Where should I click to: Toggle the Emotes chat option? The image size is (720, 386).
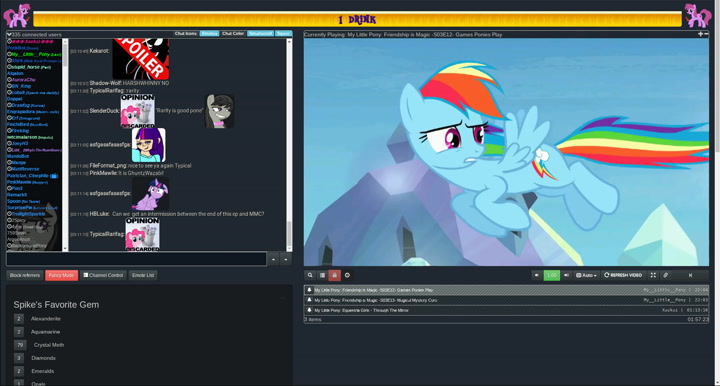[209, 34]
